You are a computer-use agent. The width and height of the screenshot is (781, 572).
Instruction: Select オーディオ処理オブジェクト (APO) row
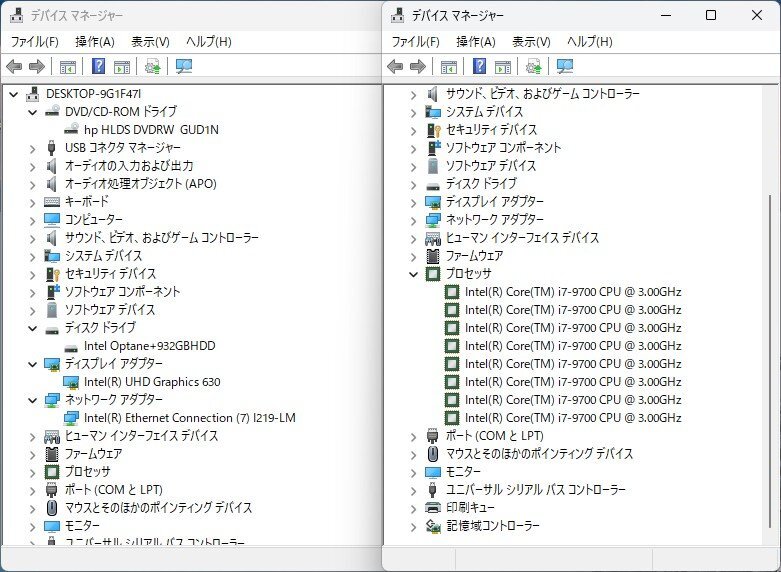(140, 184)
